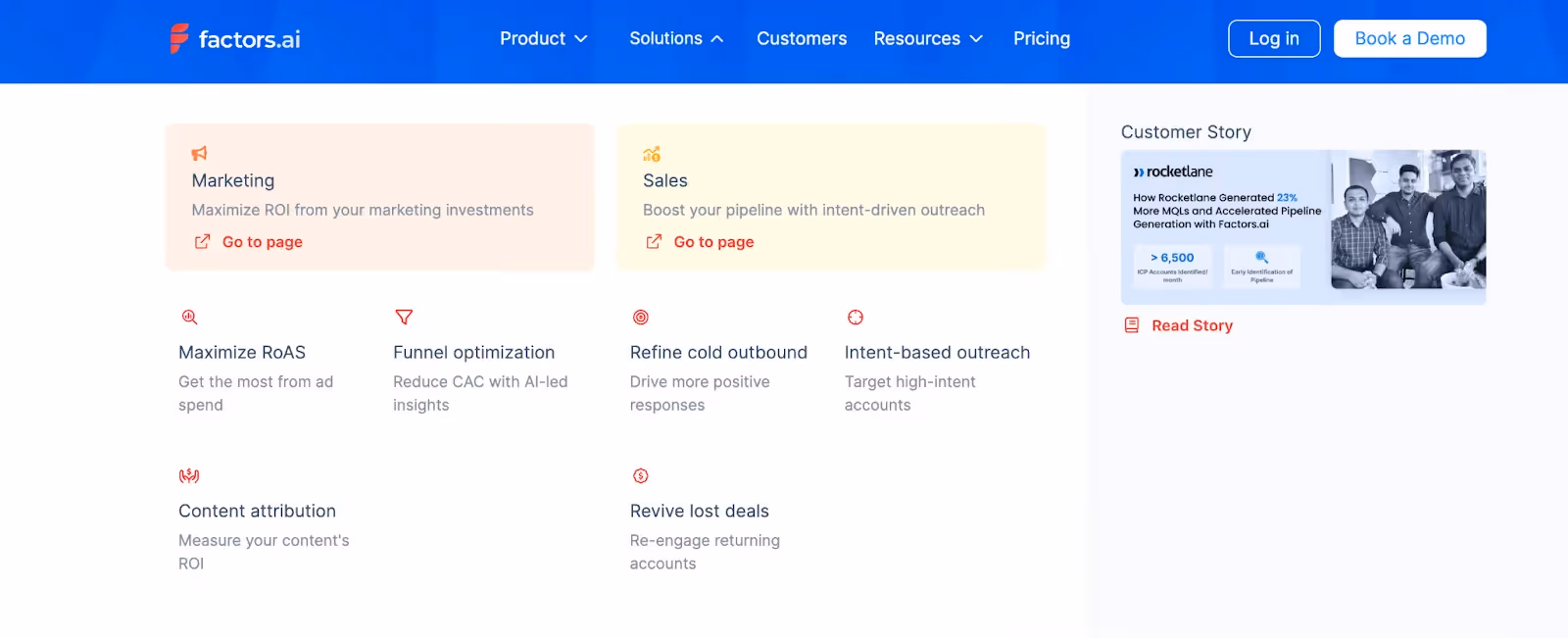The height and width of the screenshot is (638, 1568).
Task: Click the Refine cold outbound target icon
Action: pyautogui.click(x=641, y=318)
